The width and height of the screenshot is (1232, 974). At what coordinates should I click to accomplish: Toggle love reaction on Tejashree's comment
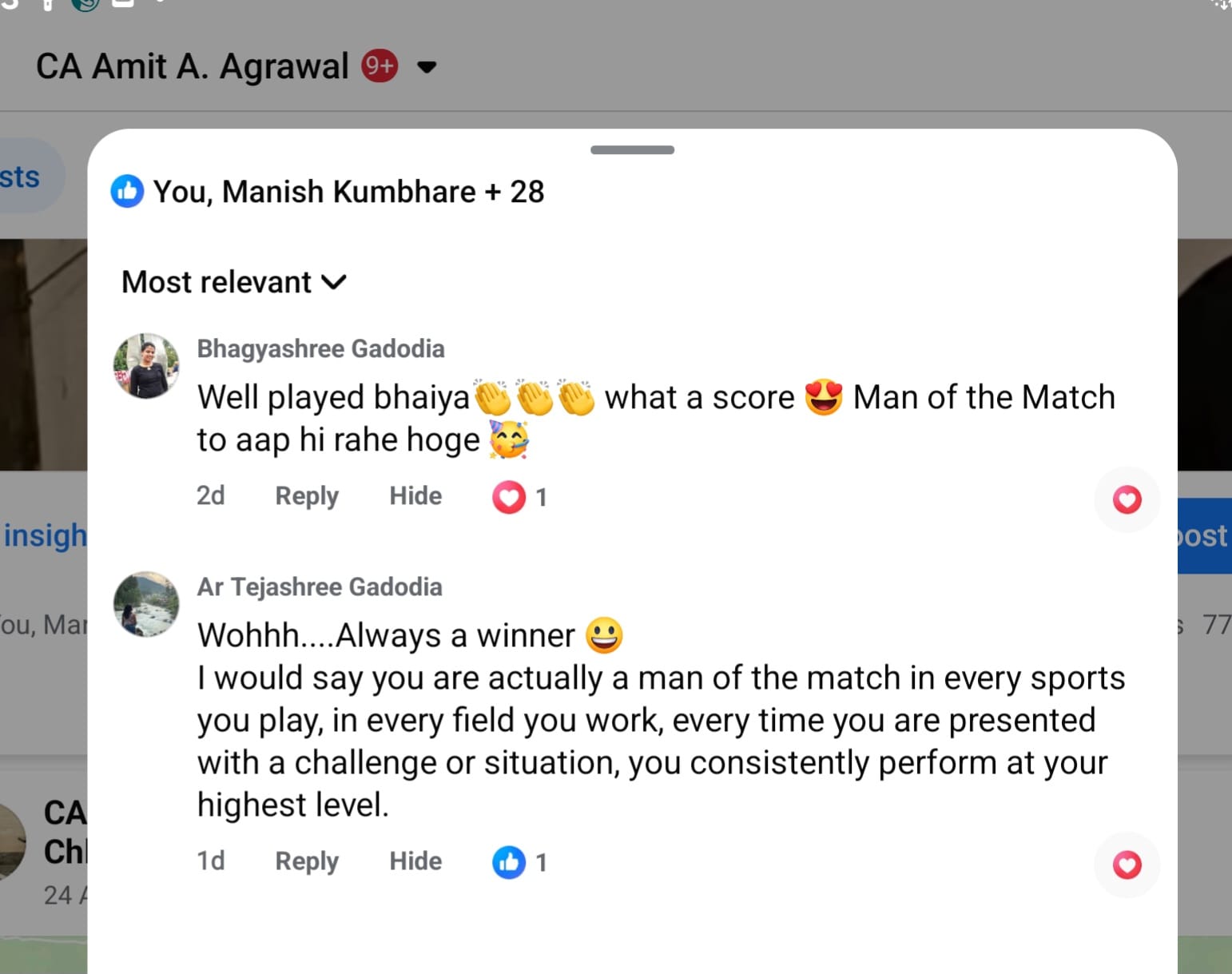coord(1127,865)
